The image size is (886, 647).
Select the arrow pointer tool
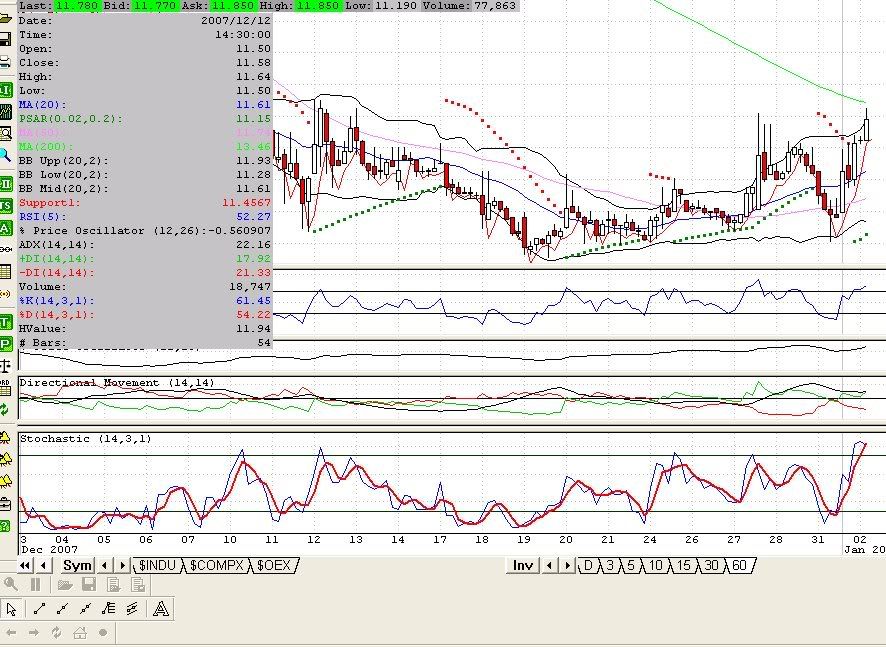tap(12, 608)
